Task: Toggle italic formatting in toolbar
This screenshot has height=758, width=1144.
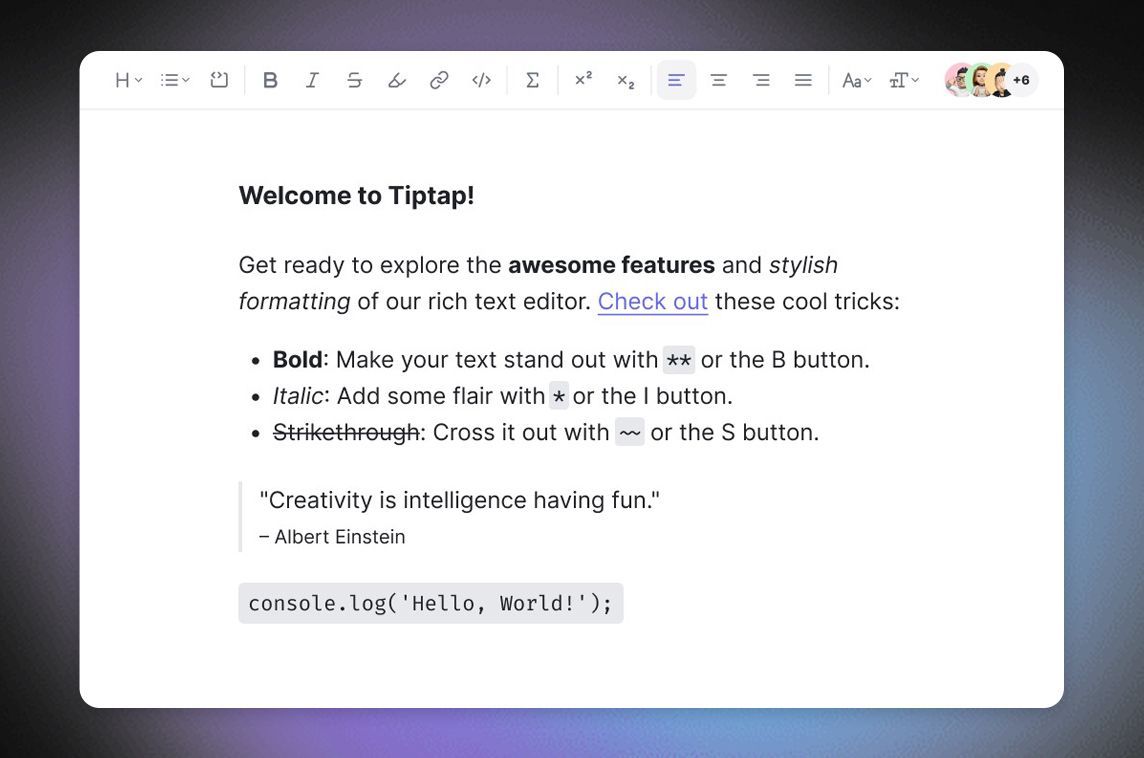Action: (312, 80)
